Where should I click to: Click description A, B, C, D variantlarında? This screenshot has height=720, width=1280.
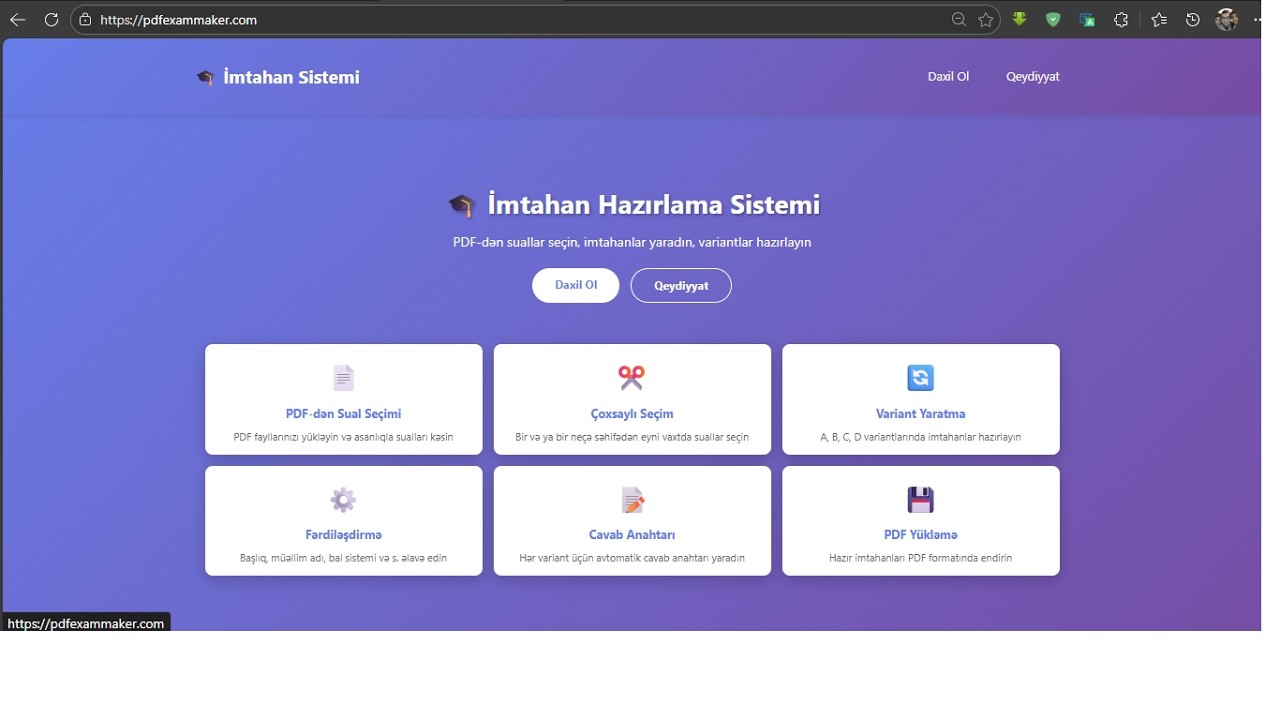[x=920, y=437]
